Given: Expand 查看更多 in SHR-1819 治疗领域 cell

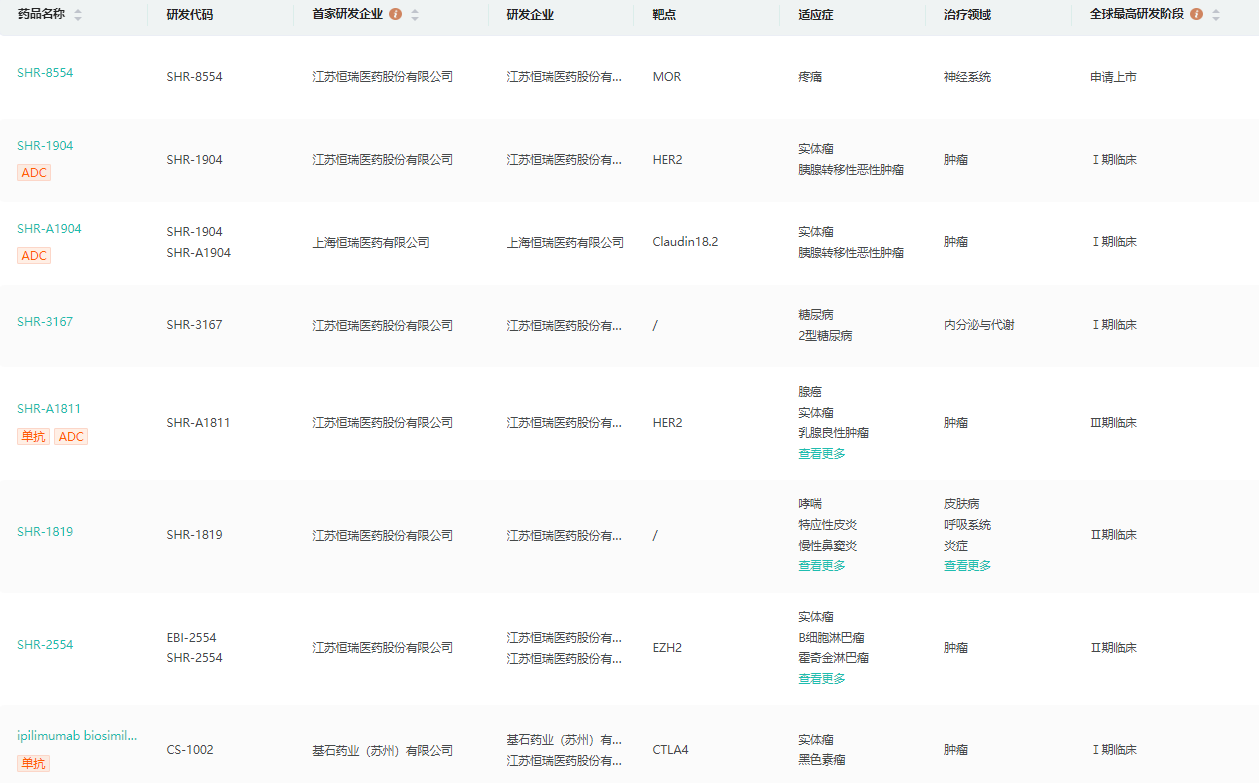Looking at the screenshot, I should click(x=968, y=566).
